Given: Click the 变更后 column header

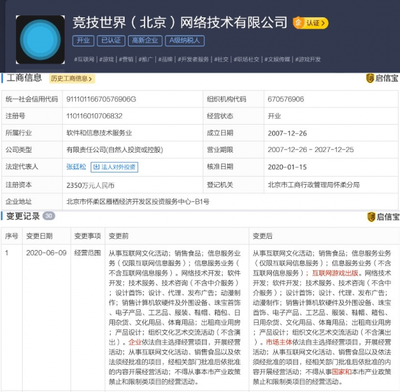Looking at the screenshot, I should pos(263,236).
